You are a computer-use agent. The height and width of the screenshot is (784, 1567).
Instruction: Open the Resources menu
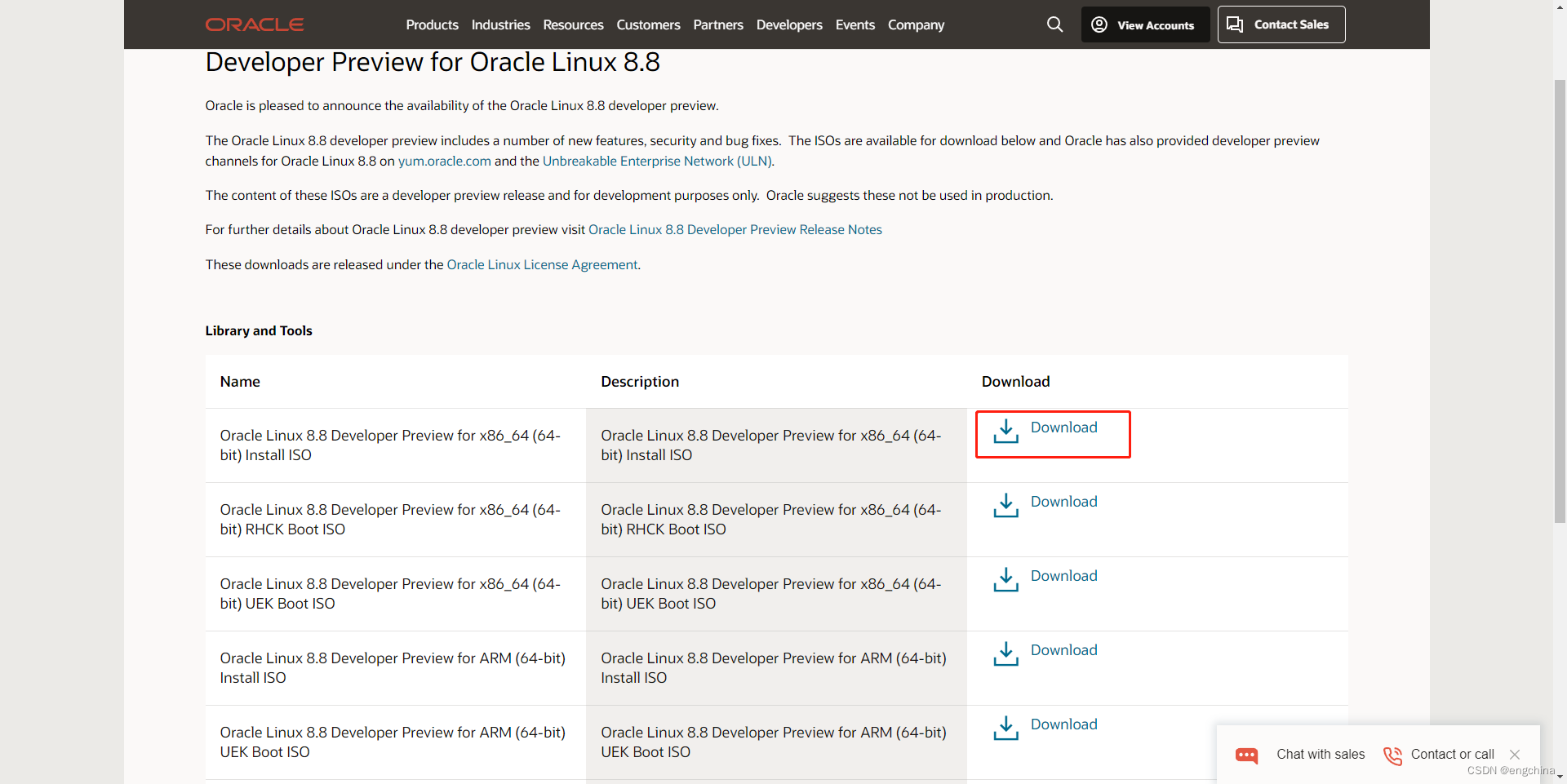pos(573,24)
